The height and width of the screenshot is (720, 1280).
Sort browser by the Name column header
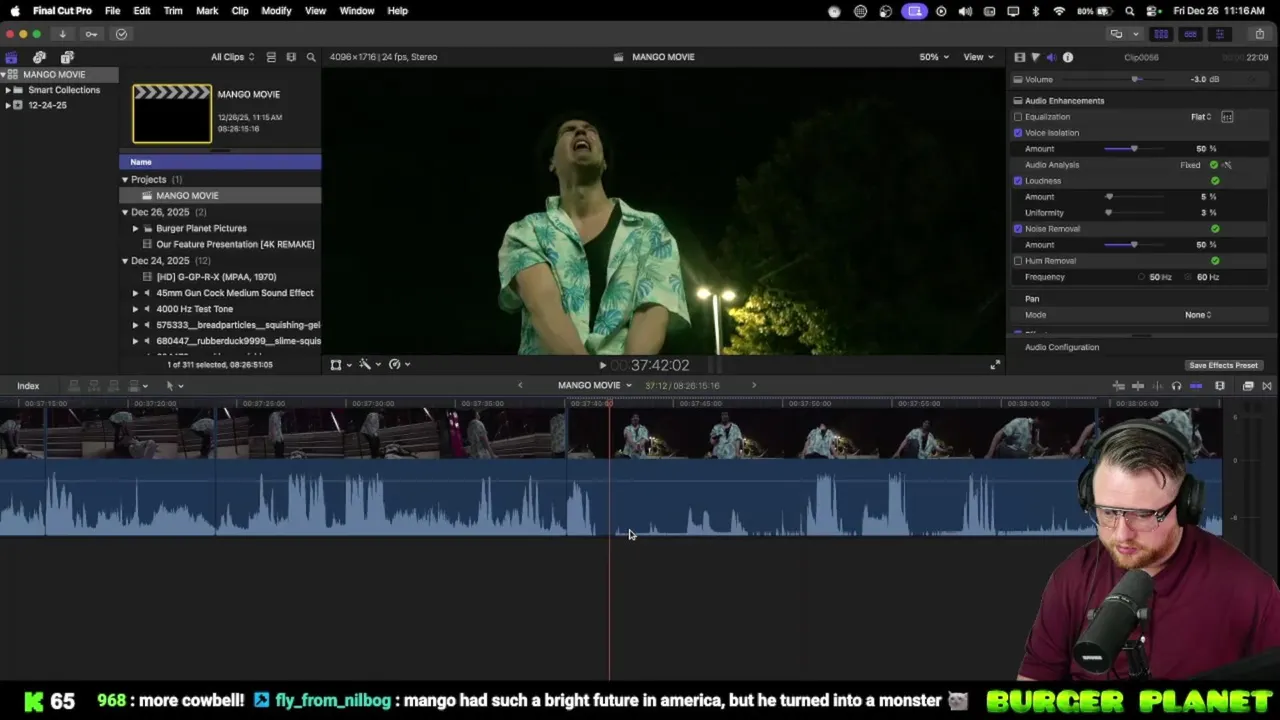[220, 162]
